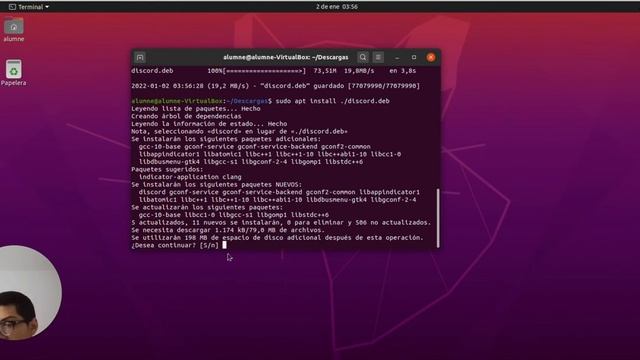This screenshot has width=640, height=360.
Task: Click the 'Creando árbol de dependencias' line
Action: pos(186,116)
